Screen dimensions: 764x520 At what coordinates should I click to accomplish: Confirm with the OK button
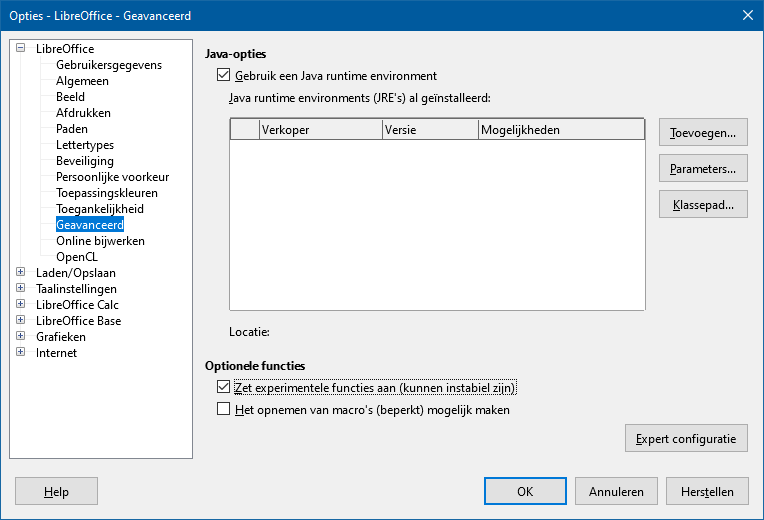click(x=525, y=491)
